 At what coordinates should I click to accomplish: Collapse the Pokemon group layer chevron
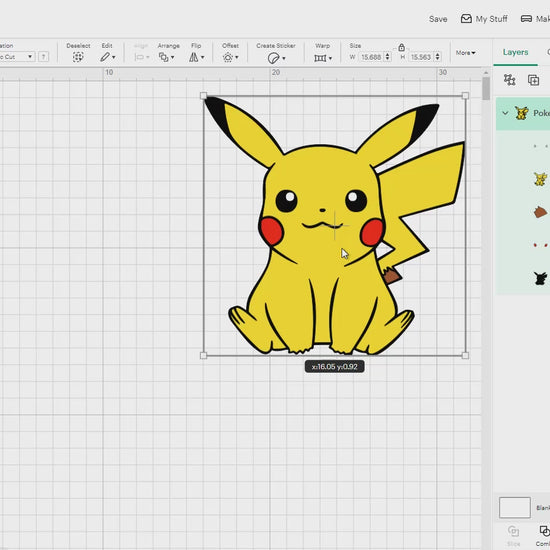pyautogui.click(x=505, y=113)
